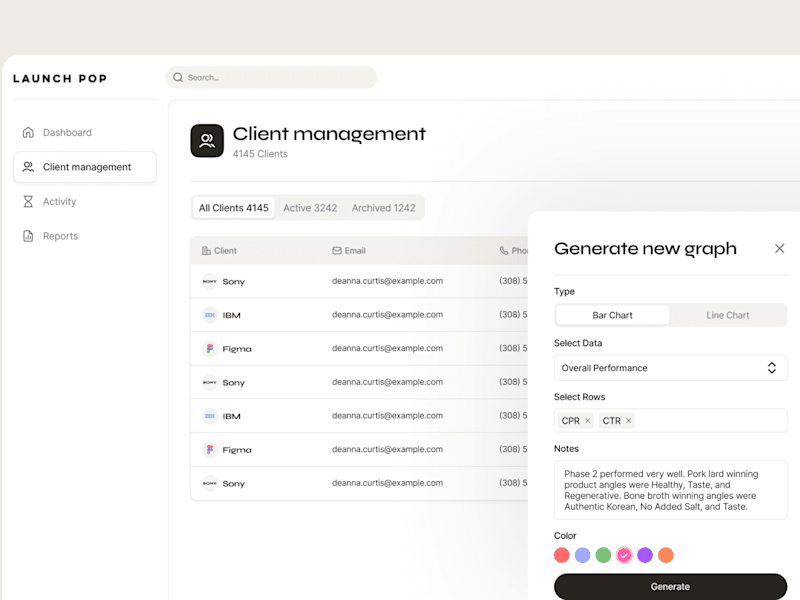Click the Client management people icon in sidebar
The image size is (800, 600).
[28, 167]
